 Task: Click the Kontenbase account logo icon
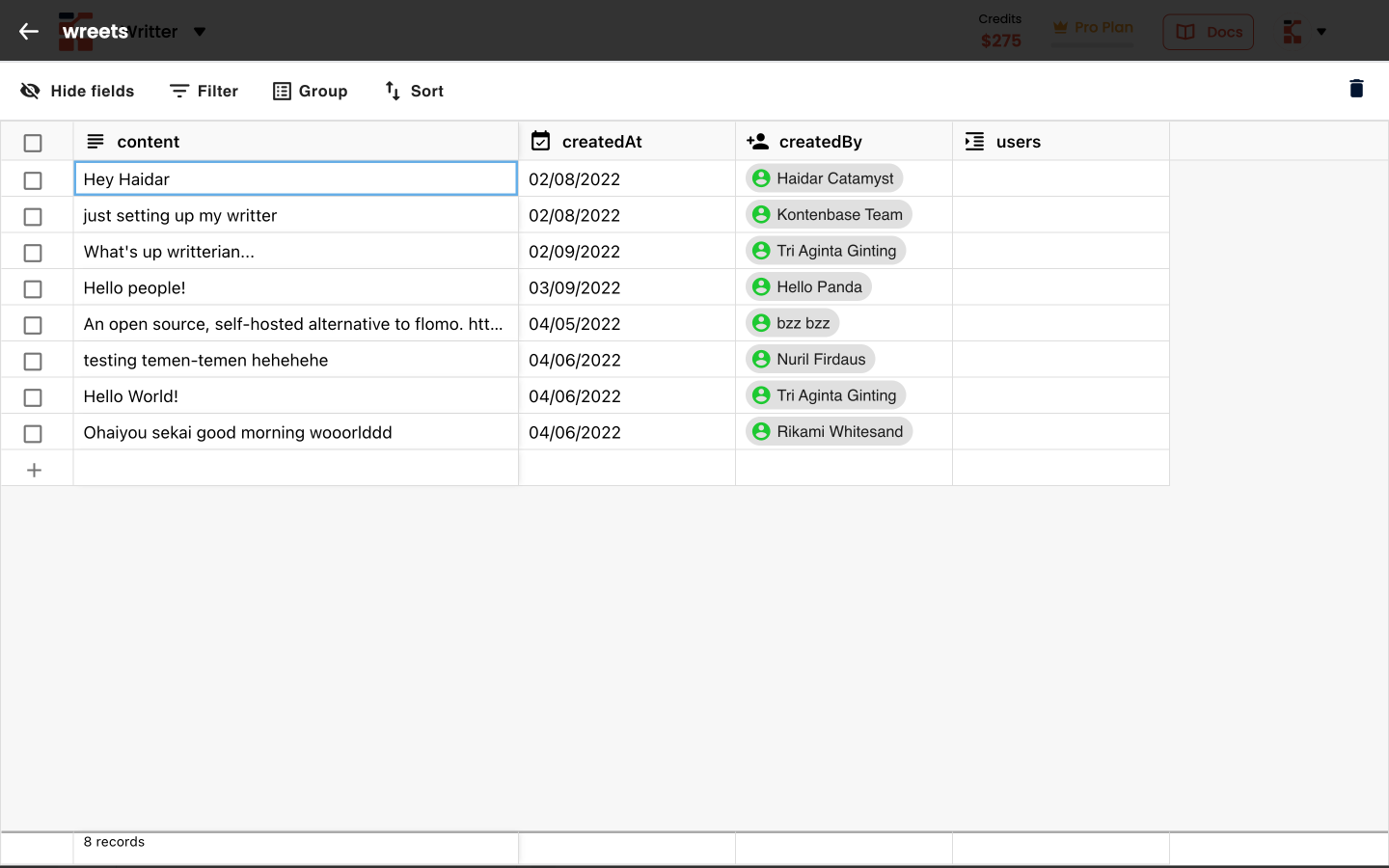pyautogui.click(x=1293, y=32)
